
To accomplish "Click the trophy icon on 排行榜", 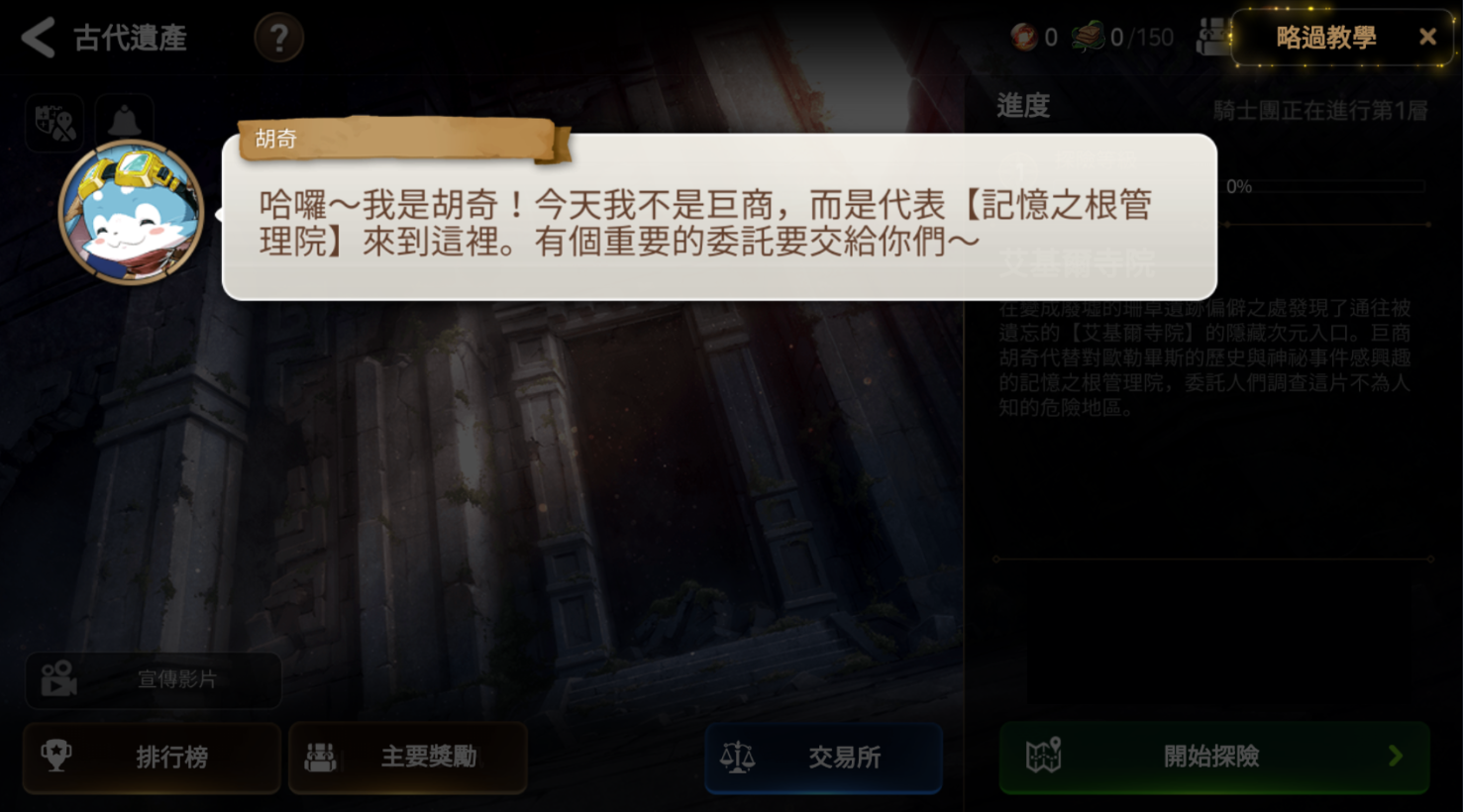I will (x=56, y=757).
